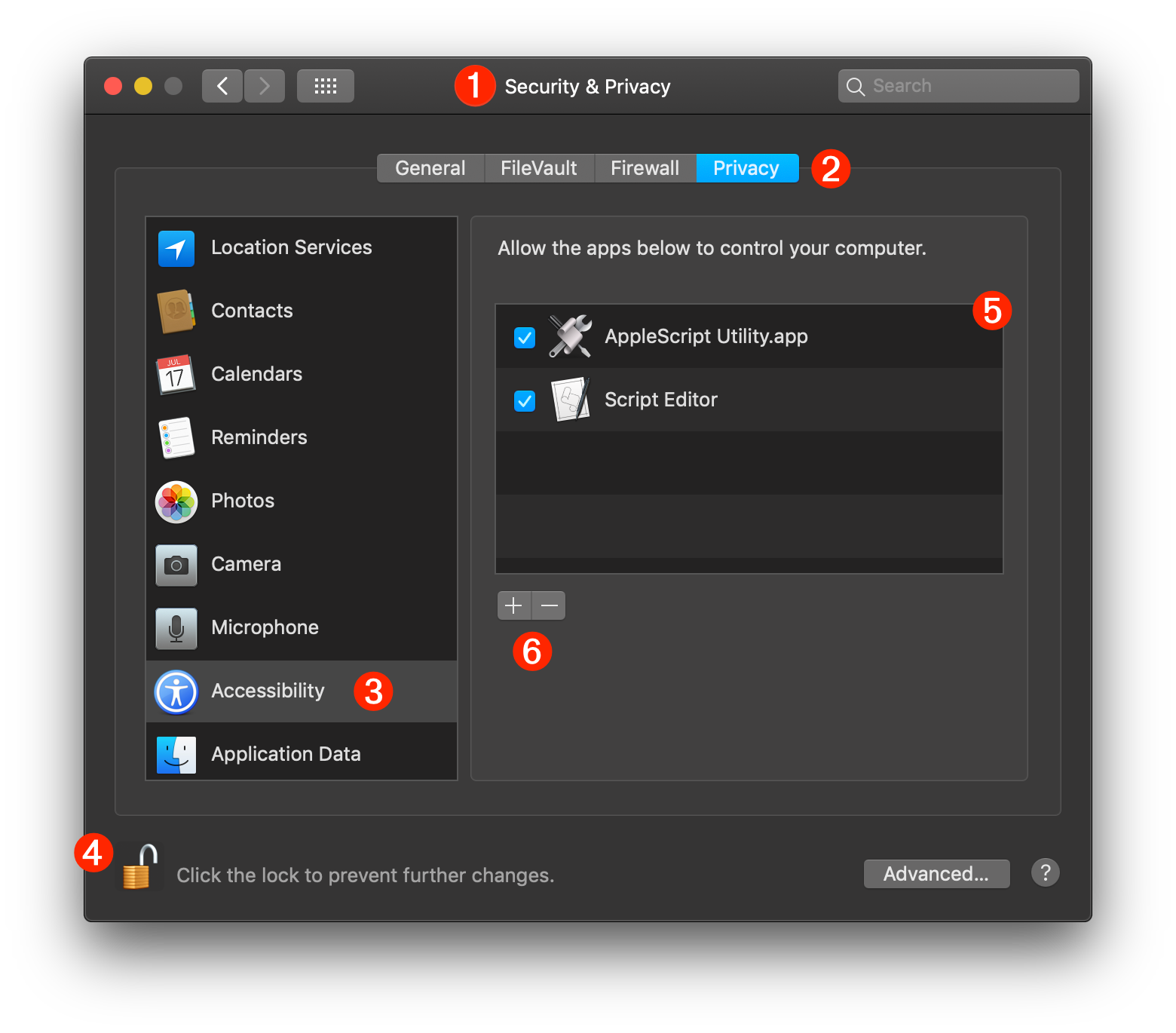Image resolution: width=1176 pixels, height=1033 pixels.
Task: Add an app with the plus button
Action: [x=513, y=605]
